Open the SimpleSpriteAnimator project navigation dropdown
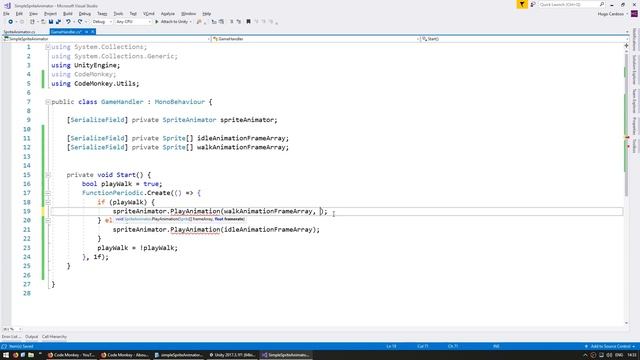 point(107,39)
